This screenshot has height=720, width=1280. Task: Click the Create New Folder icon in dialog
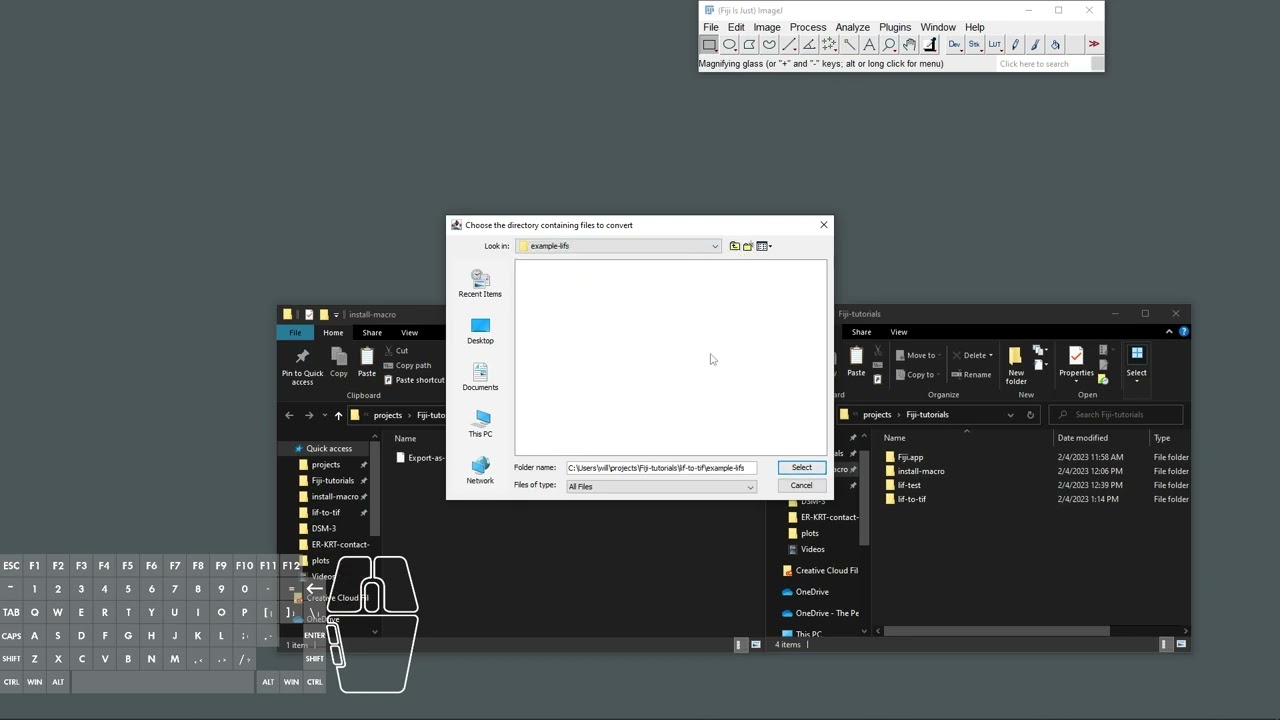point(747,246)
